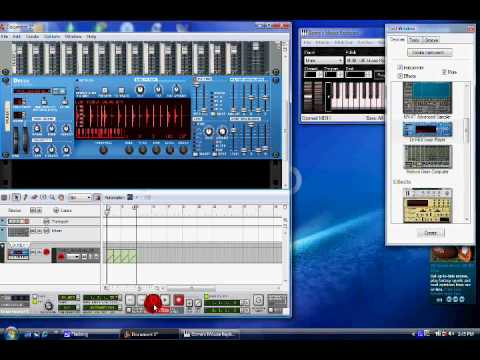
Task: Open the MIDI output port dropdown in keyboard window
Action: (365, 60)
